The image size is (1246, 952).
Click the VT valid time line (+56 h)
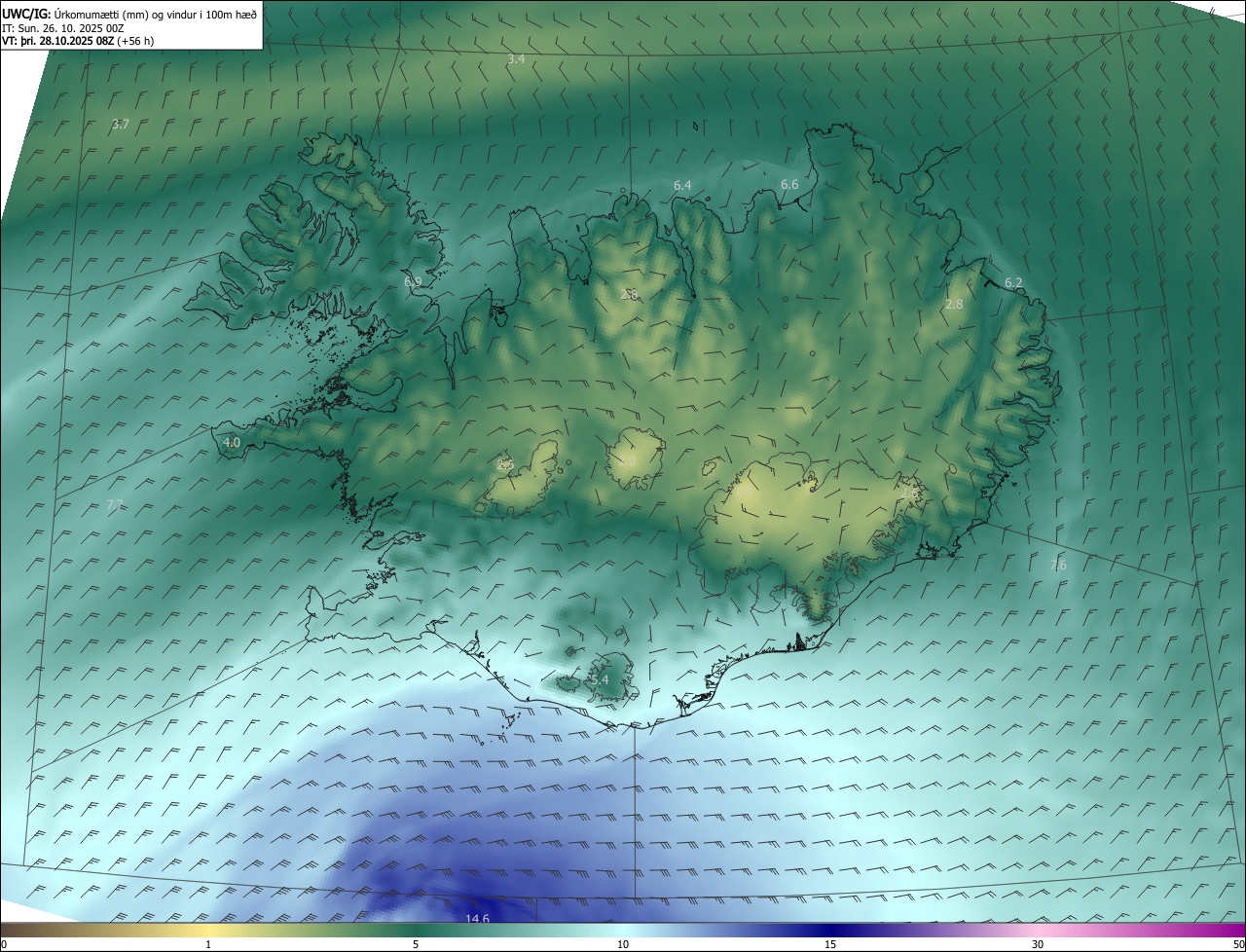[x=78, y=41]
